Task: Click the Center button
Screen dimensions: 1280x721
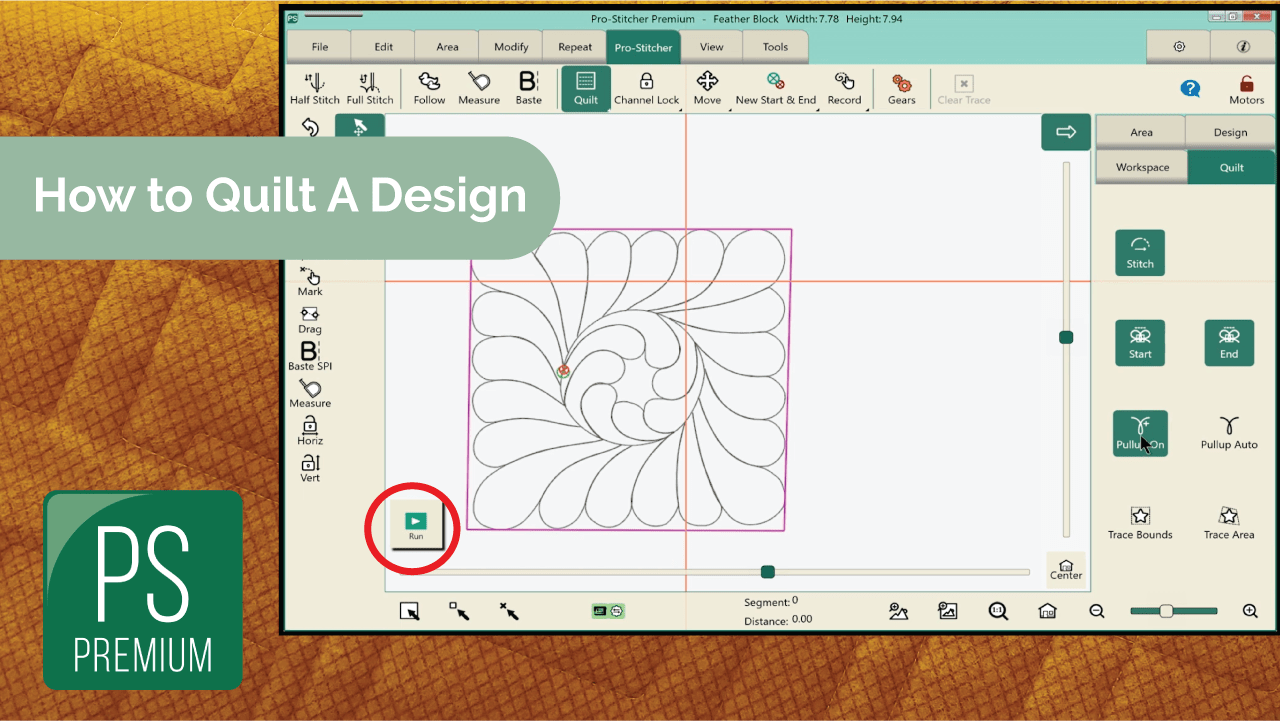Action: (x=1066, y=569)
